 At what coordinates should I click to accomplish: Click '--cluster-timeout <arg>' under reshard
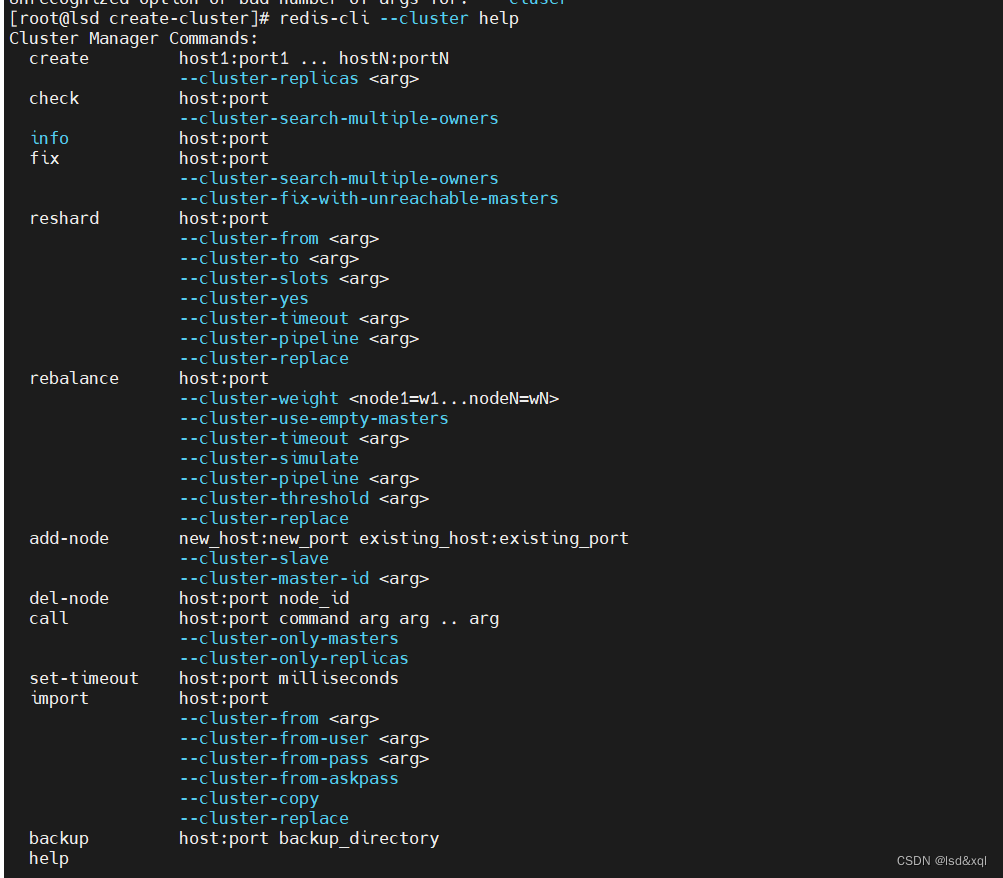point(294,318)
